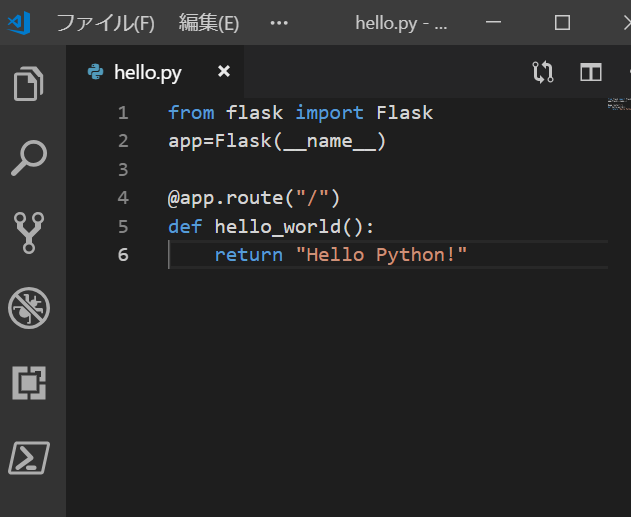Select the hello.py editor tab

coord(147,72)
